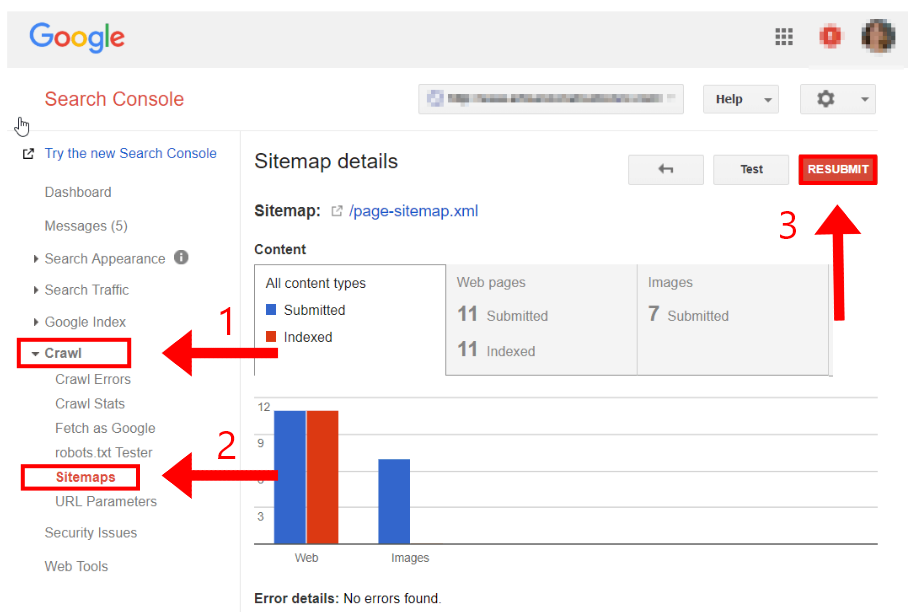The height and width of the screenshot is (612, 916).
Task: Click the Google logo
Action: 77,37
